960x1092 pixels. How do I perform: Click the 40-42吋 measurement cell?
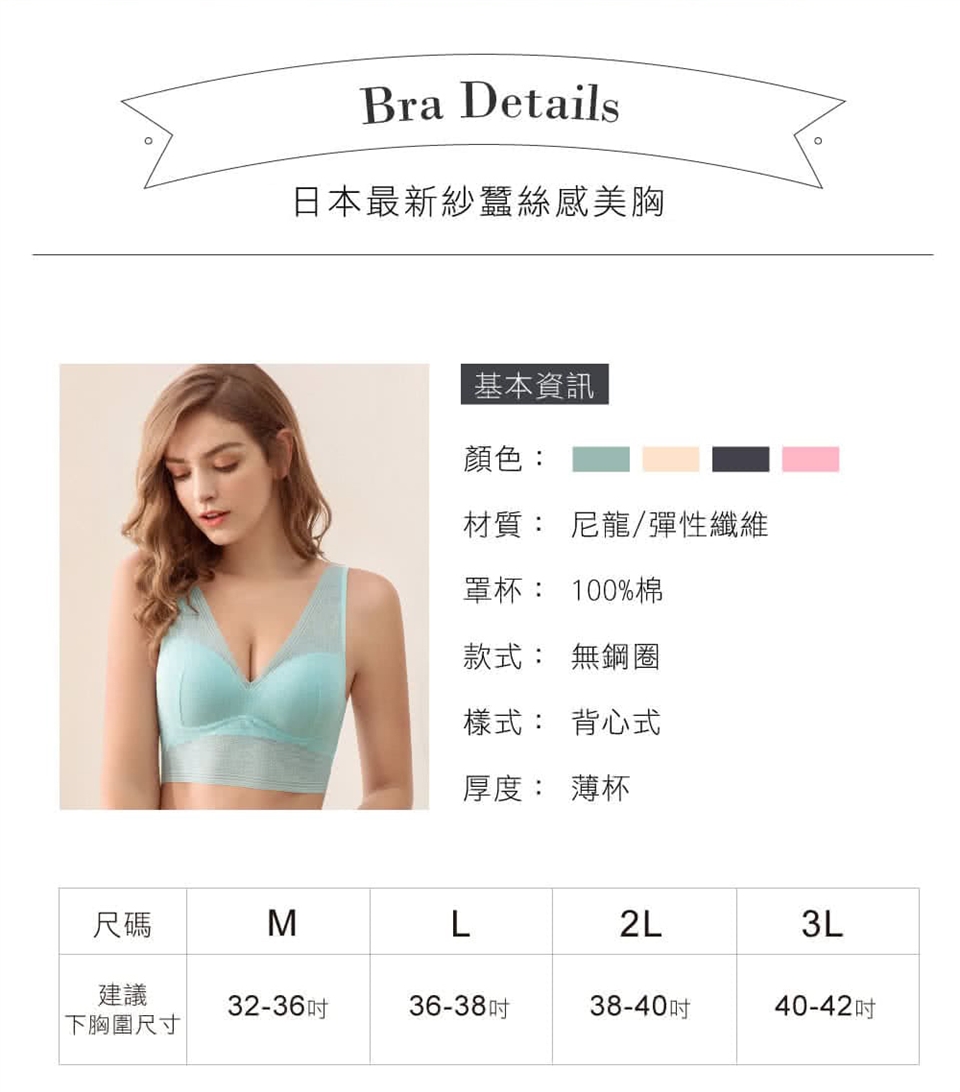tap(828, 1009)
